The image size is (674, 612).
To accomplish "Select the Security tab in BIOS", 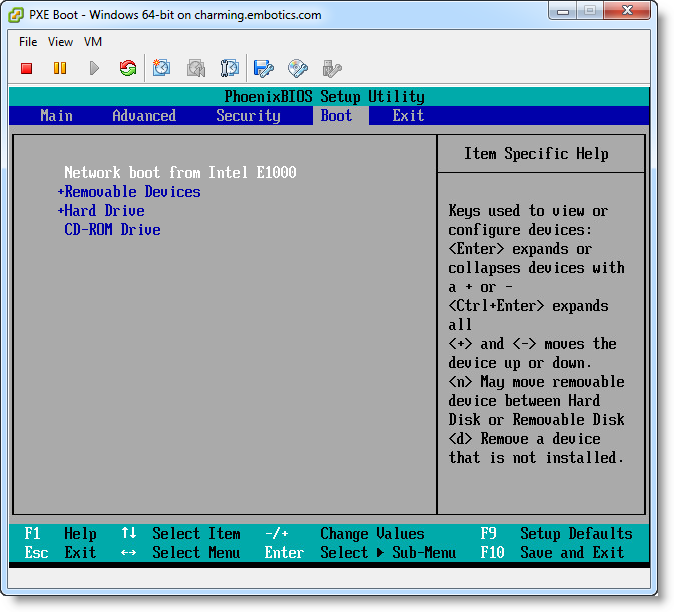I will click(248, 116).
